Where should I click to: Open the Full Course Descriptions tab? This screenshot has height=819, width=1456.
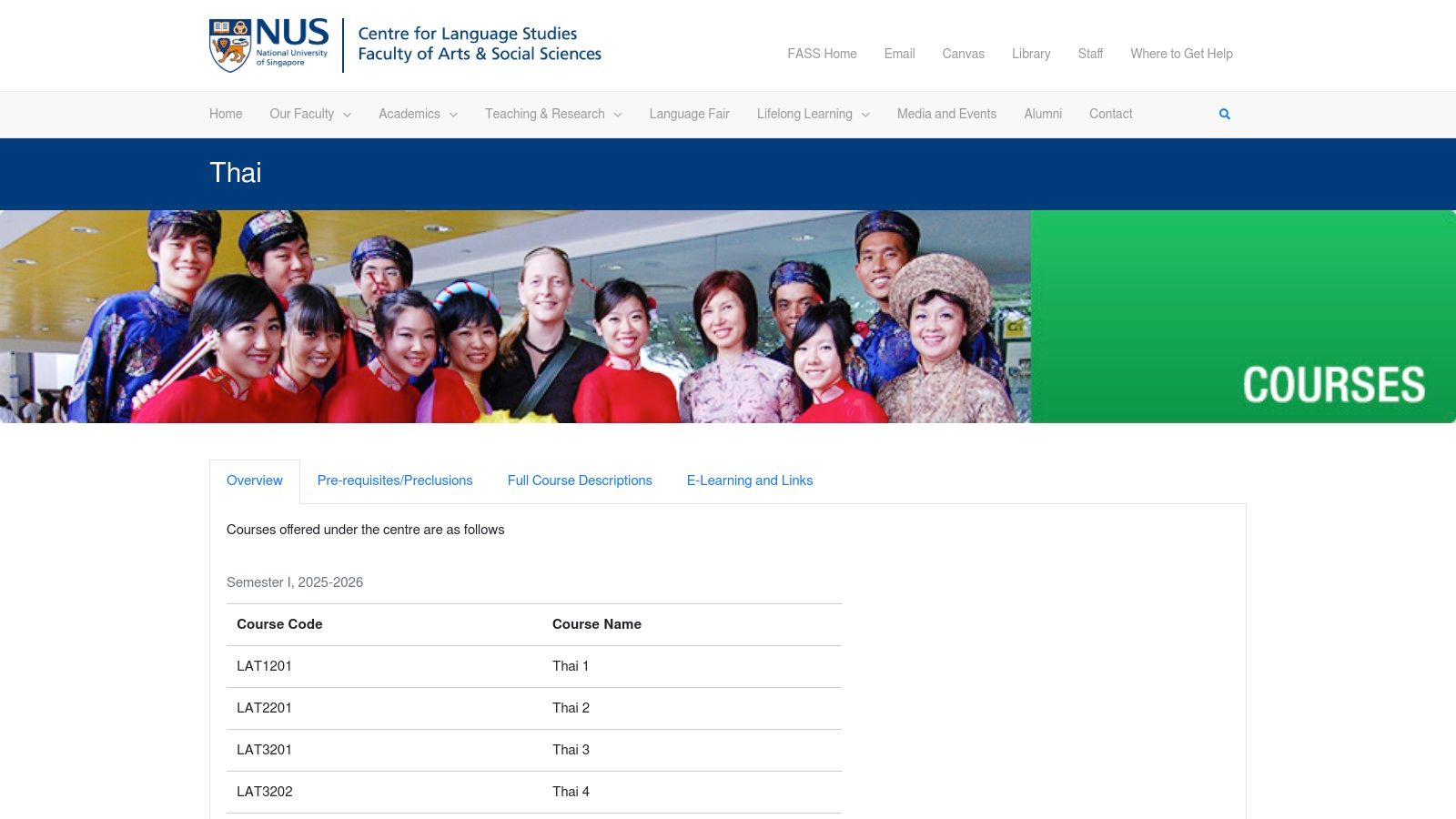pos(580,480)
